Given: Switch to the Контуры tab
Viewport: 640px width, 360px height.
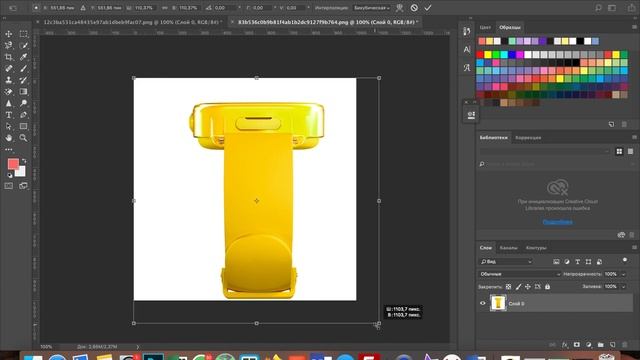Looking at the screenshot, I should [536, 248].
